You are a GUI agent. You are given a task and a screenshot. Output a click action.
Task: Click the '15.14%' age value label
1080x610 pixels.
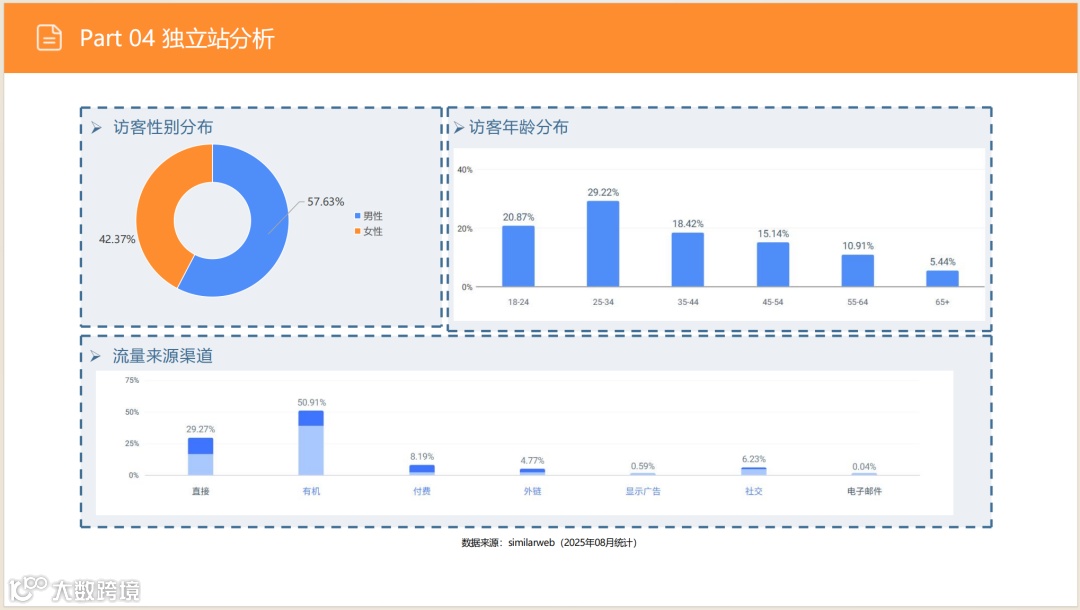[x=773, y=234]
